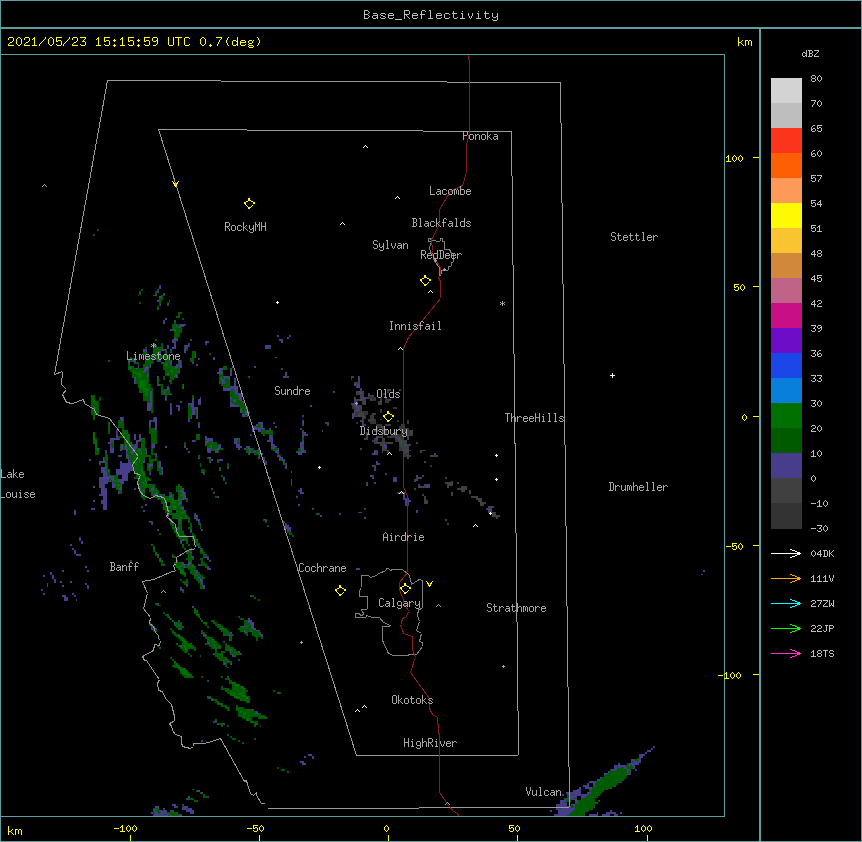Image resolution: width=862 pixels, height=842 pixels.
Task: Select the ThreeHills label
Action: click(x=534, y=418)
